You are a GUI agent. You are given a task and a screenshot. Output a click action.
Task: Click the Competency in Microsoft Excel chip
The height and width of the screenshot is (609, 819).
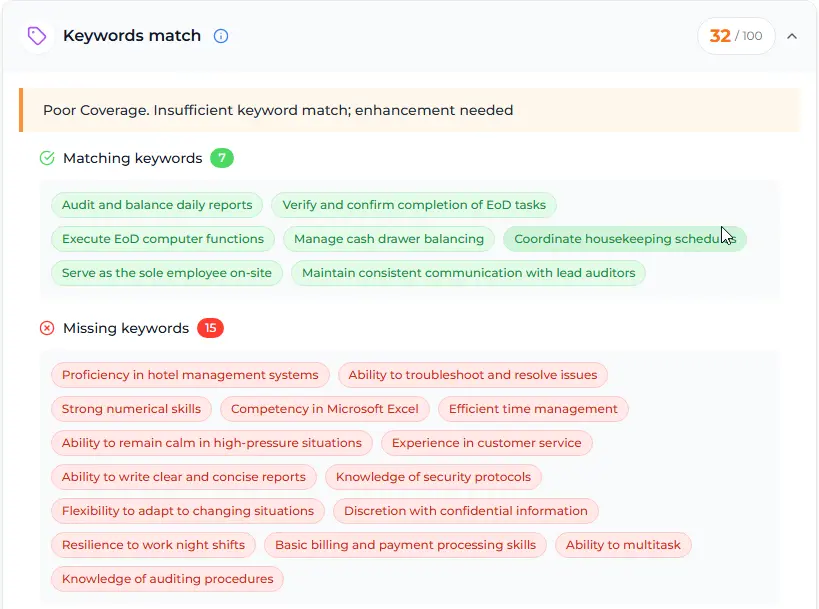[x=324, y=409]
